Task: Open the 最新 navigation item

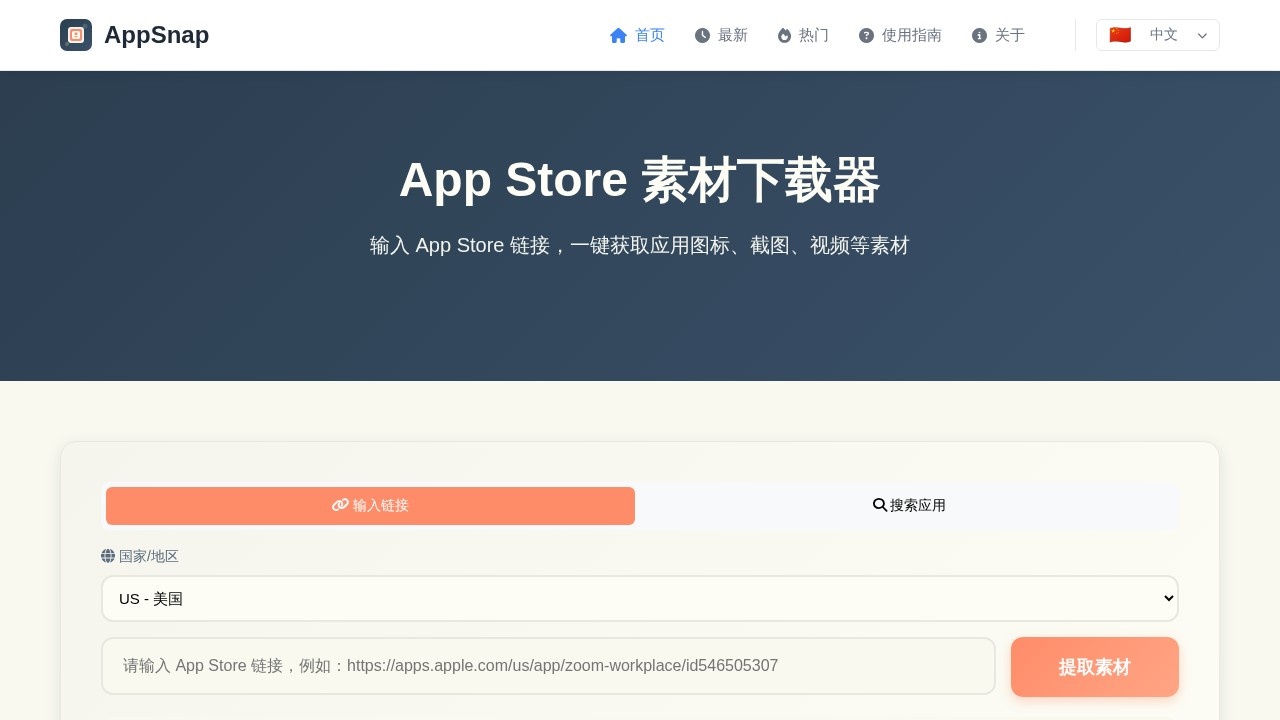Action: click(732, 35)
